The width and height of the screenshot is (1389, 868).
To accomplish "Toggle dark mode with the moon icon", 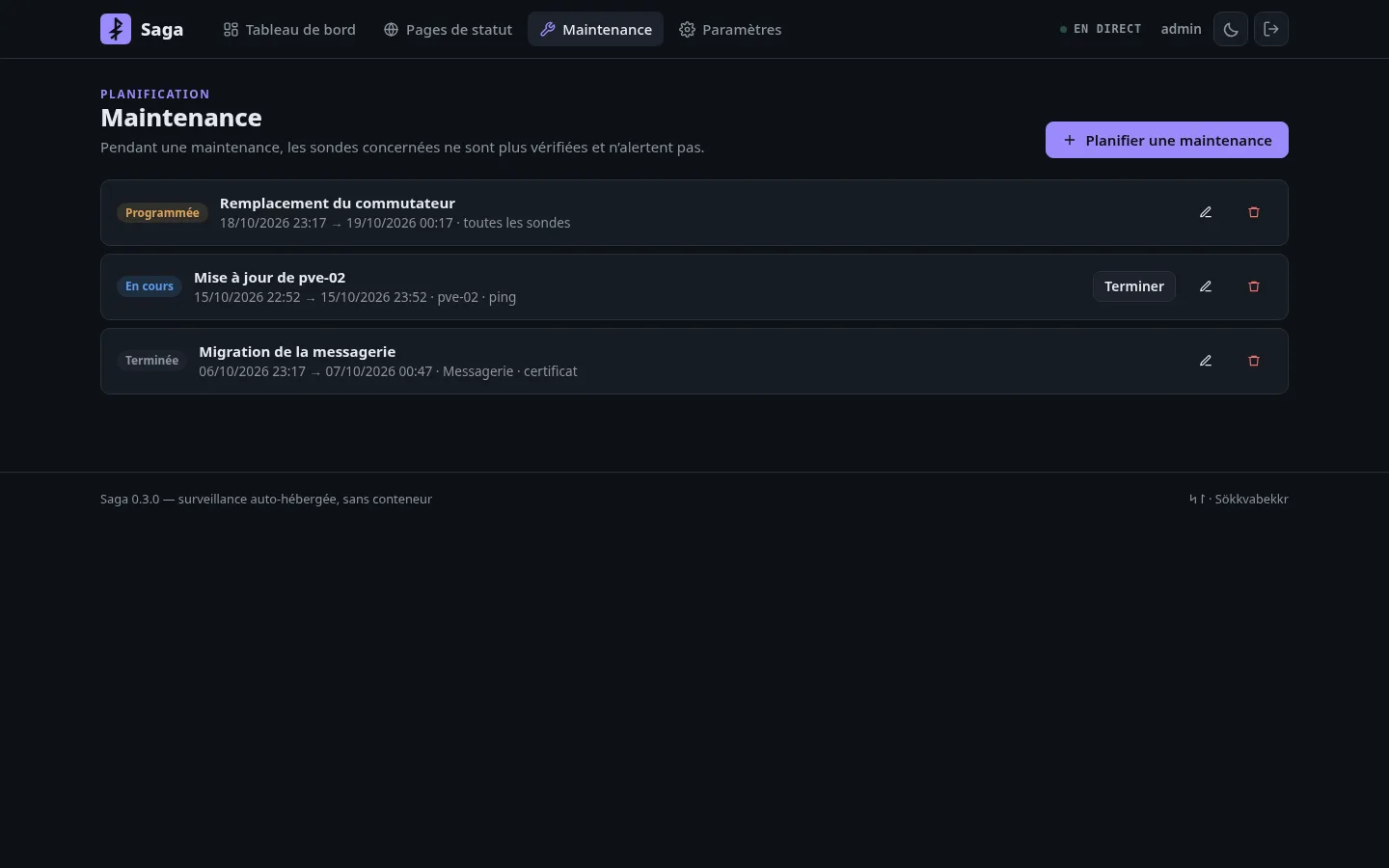I will (1231, 29).
